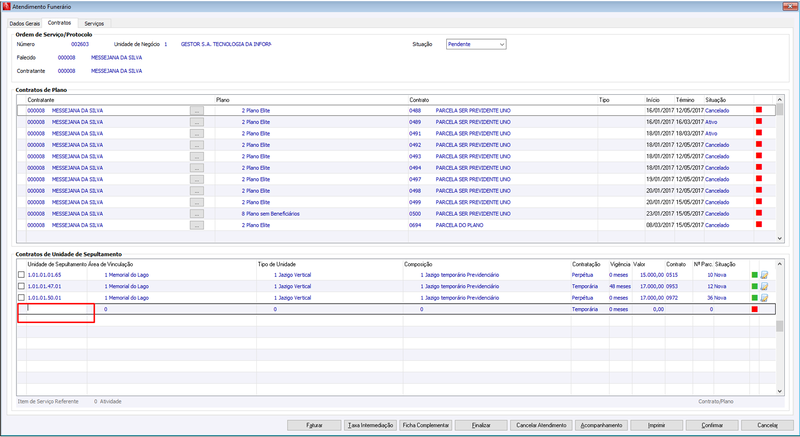
Task: Confirm with the Confirmar button
Action: point(712,425)
